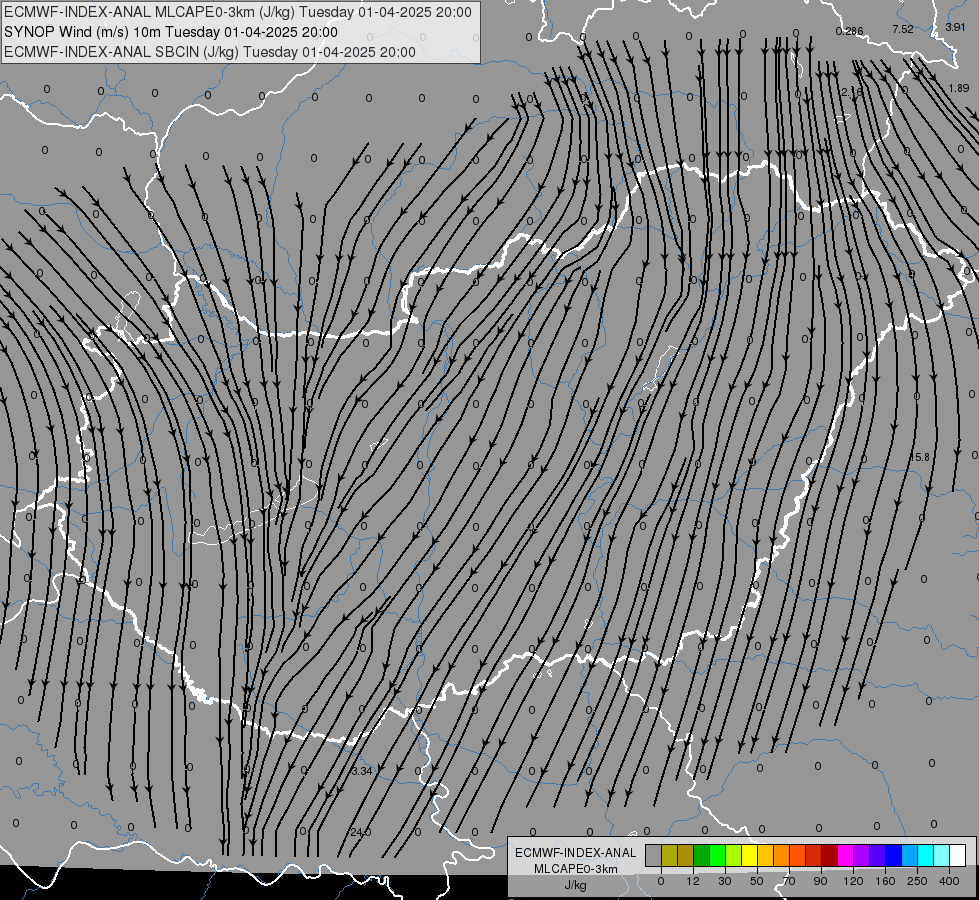Click the magenta swatch left of tick 120

pyautogui.click(x=845, y=856)
